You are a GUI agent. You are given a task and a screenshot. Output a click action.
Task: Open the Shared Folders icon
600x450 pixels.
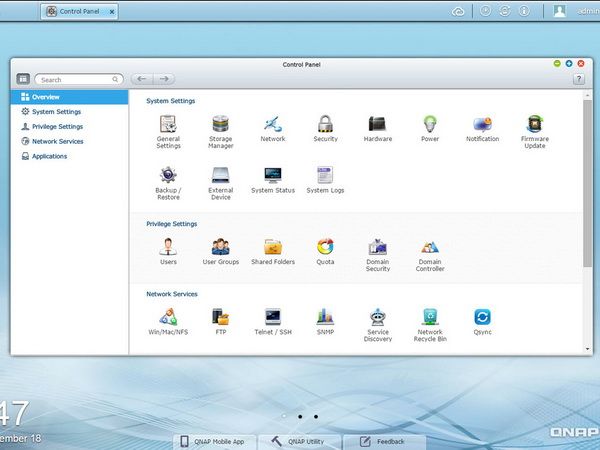tap(273, 251)
